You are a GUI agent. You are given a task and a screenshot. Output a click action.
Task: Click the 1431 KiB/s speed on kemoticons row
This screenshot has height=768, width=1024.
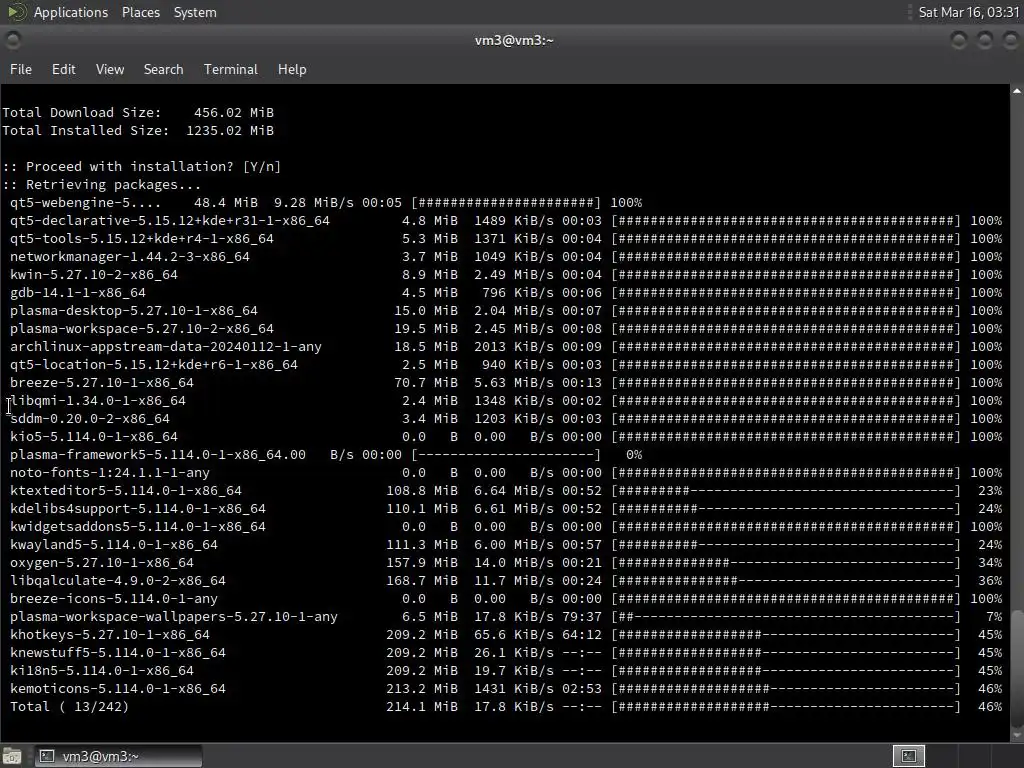coord(514,689)
